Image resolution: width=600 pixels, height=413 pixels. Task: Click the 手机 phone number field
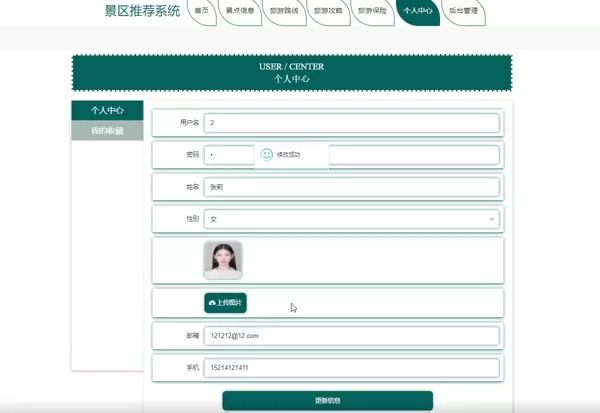click(x=350, y=368)
